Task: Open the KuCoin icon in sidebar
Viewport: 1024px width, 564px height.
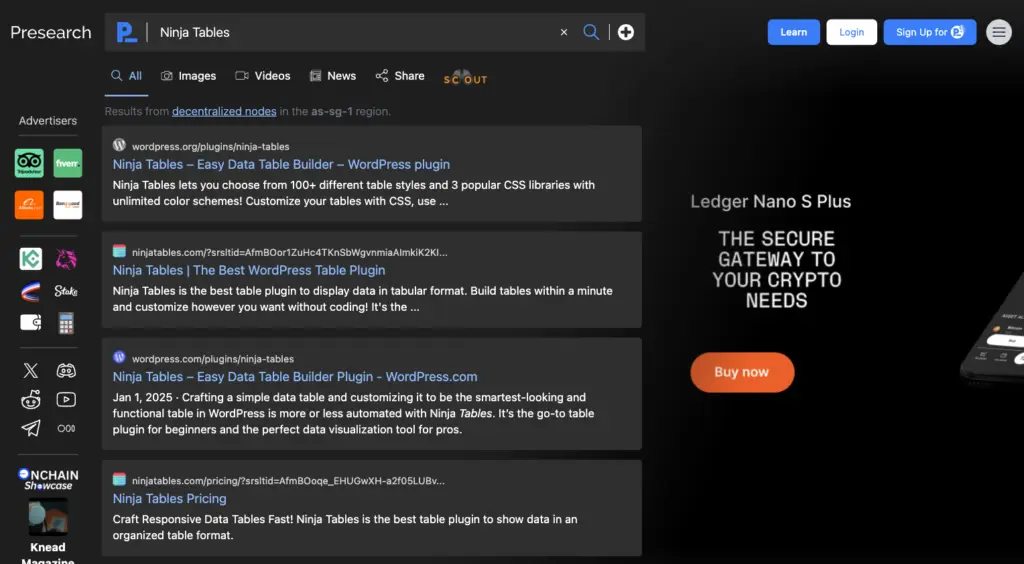Action: [x=31, y=259]
